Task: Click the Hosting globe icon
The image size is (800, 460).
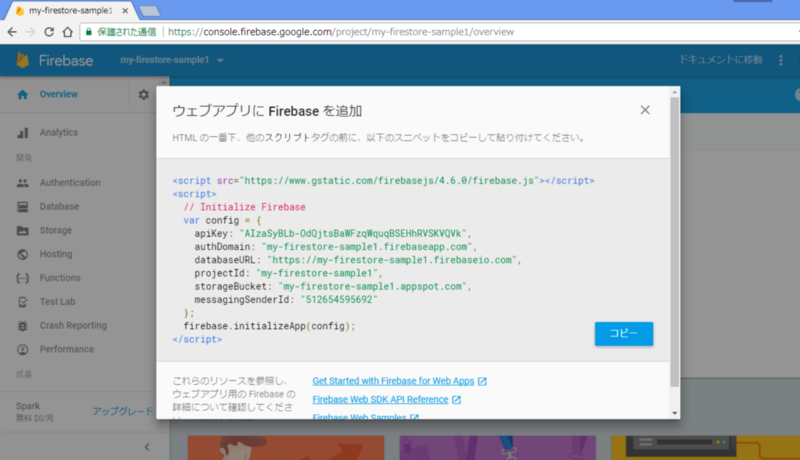Action: tap(22, 254)
